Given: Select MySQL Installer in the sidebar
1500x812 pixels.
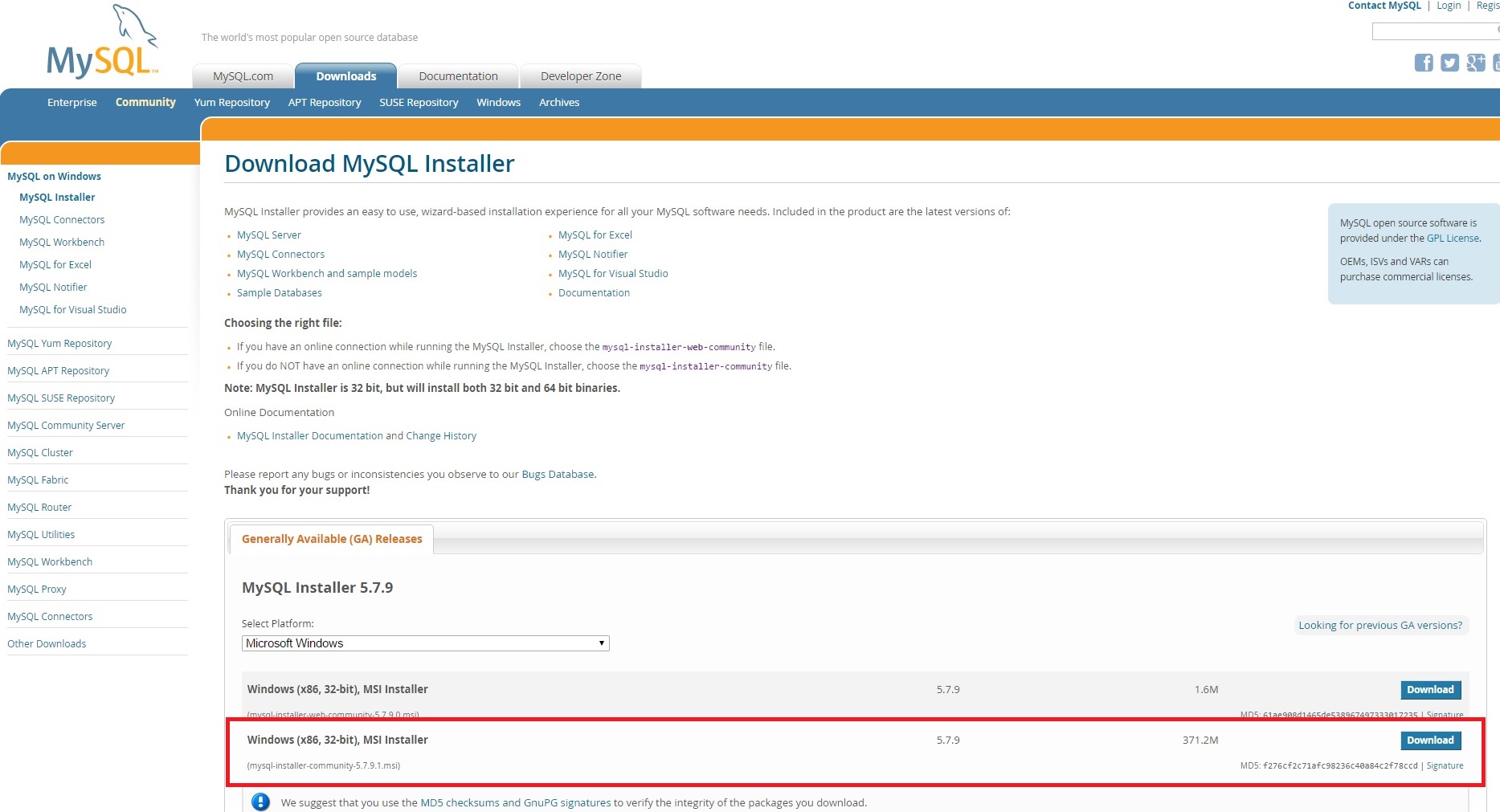Looking at the screenshot, I should [x=57, y=198].
